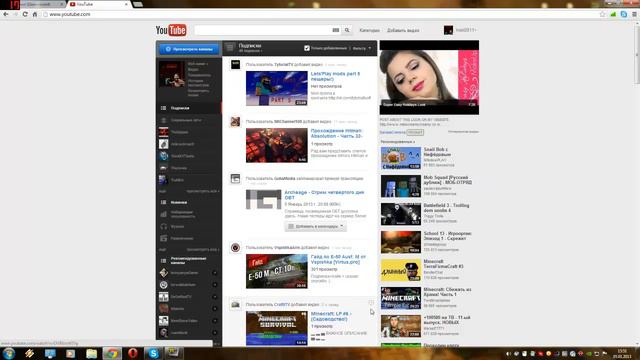Image resolution: width=640 pixels, height=360 pixels.
Task: Open the Гайд по E-50 Ausf. M title link
Action: (338, 259)
